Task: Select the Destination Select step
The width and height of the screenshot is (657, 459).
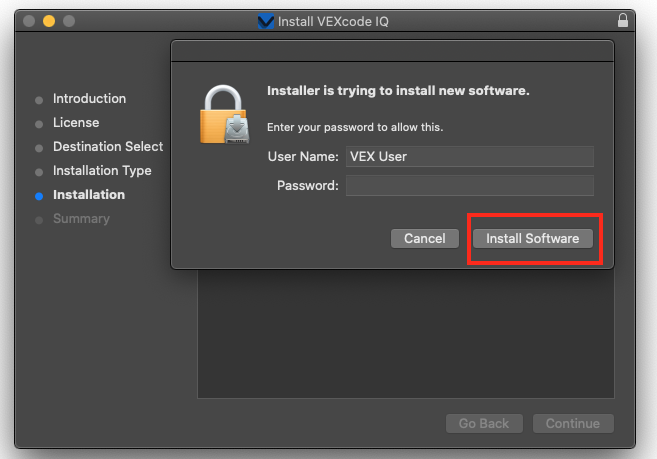Action: point(108,146)
